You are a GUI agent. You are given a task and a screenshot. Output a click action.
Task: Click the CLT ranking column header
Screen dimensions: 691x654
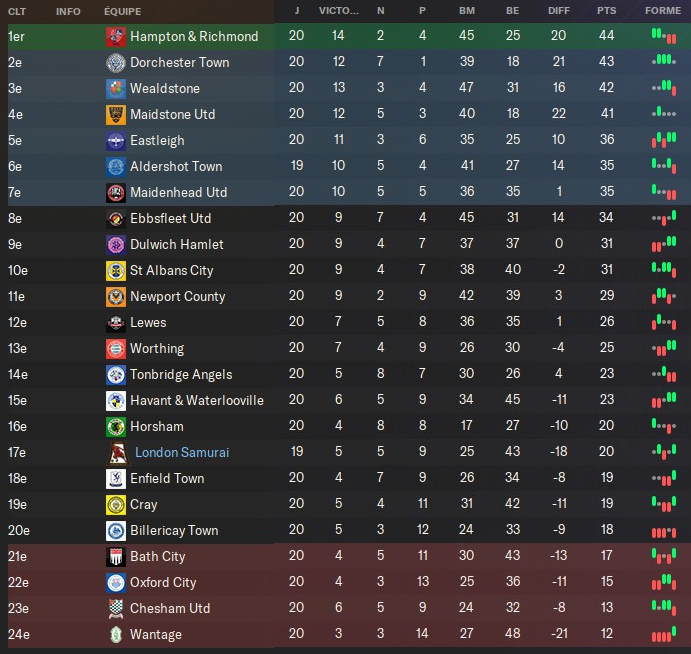[x=17, y=11]
